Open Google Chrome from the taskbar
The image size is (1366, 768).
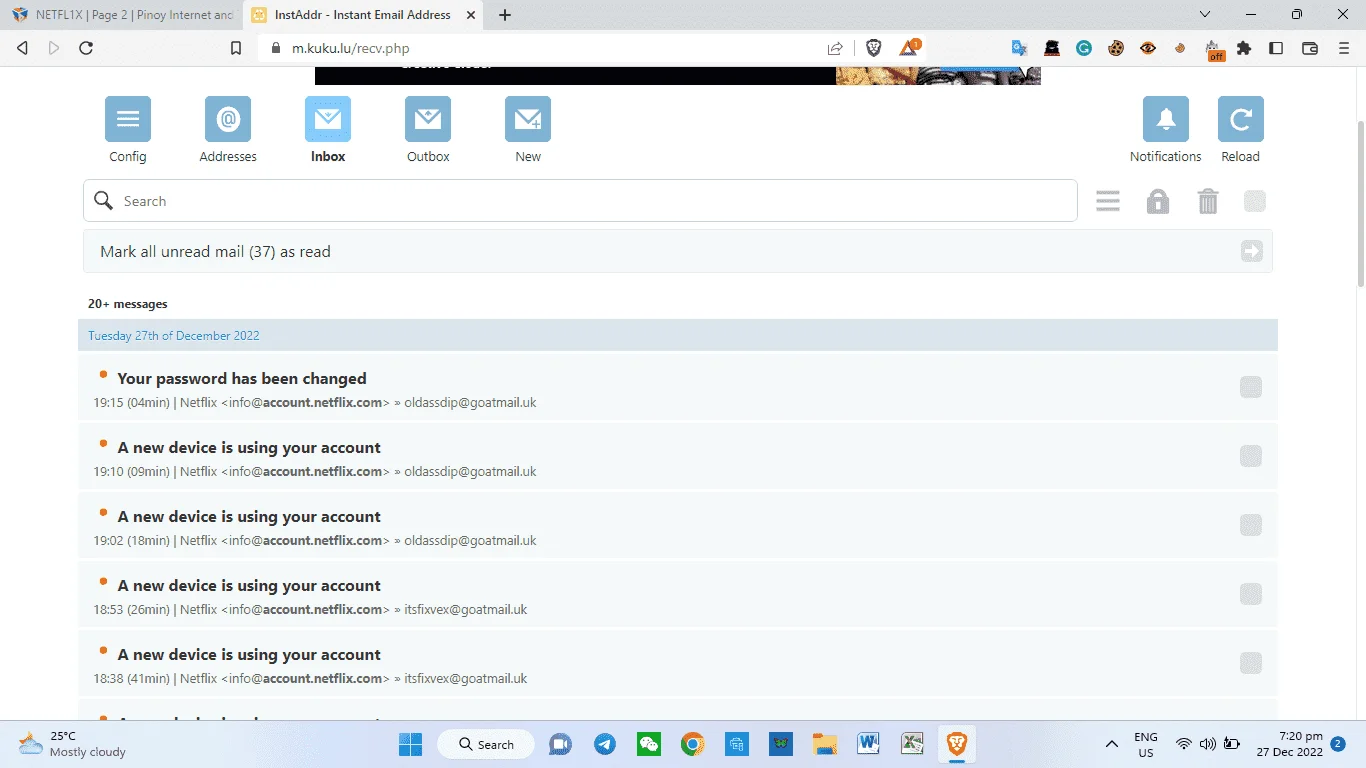click(x=692, y=744)
